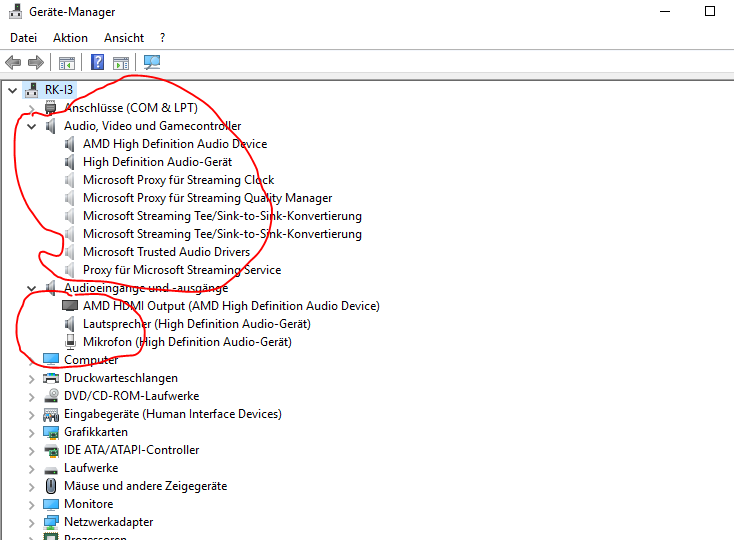Select Computer in the device tree
The height and width of the screenshot is (540, 734).
[x=91, y=360]
